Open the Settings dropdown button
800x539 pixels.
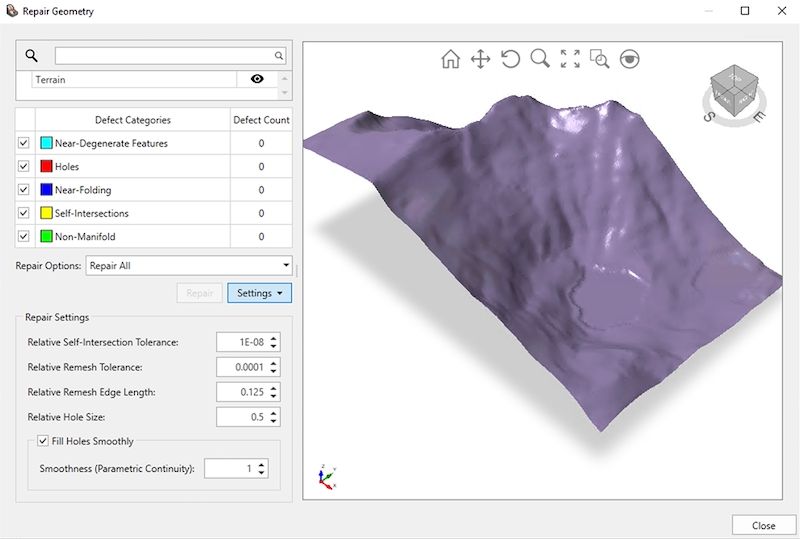(259, 293)
